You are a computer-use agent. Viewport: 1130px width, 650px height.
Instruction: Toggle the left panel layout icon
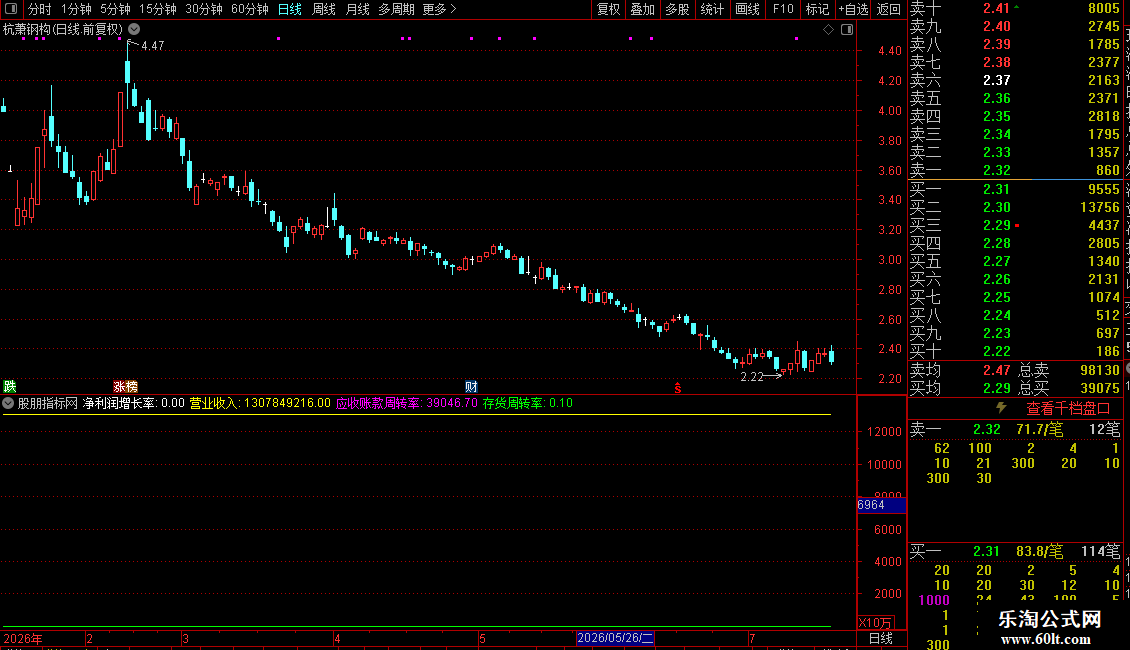[11, 9]
